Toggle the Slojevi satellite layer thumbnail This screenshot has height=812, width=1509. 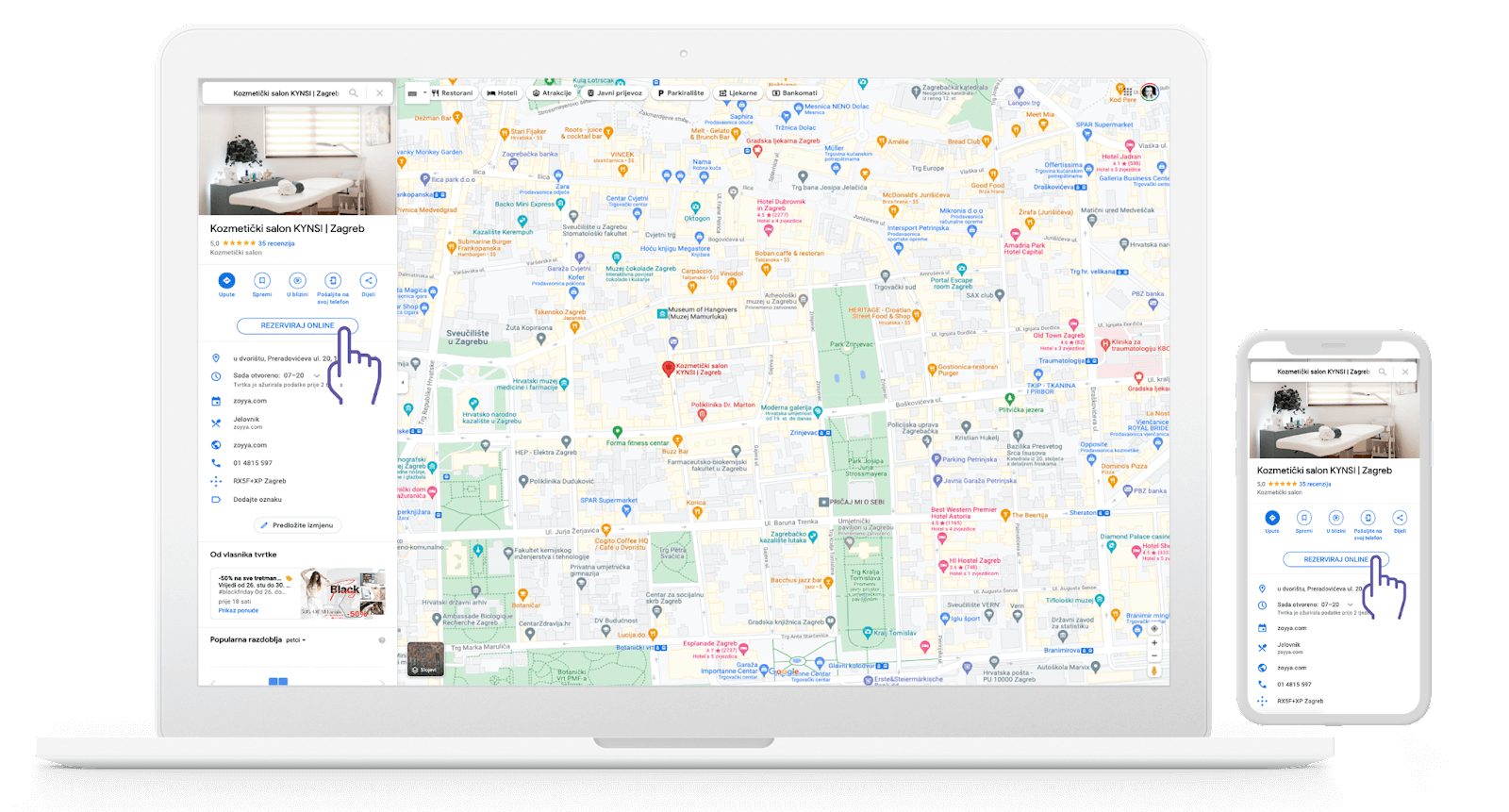(x=425, y=659)
